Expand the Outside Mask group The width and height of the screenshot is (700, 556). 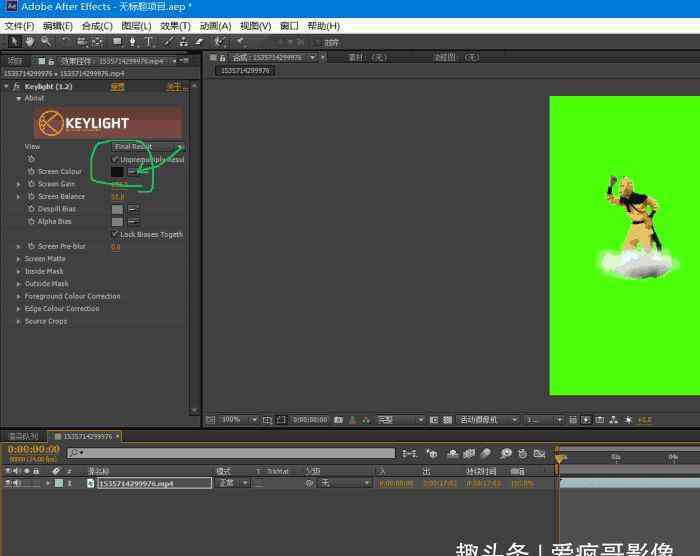coord(18,284)
